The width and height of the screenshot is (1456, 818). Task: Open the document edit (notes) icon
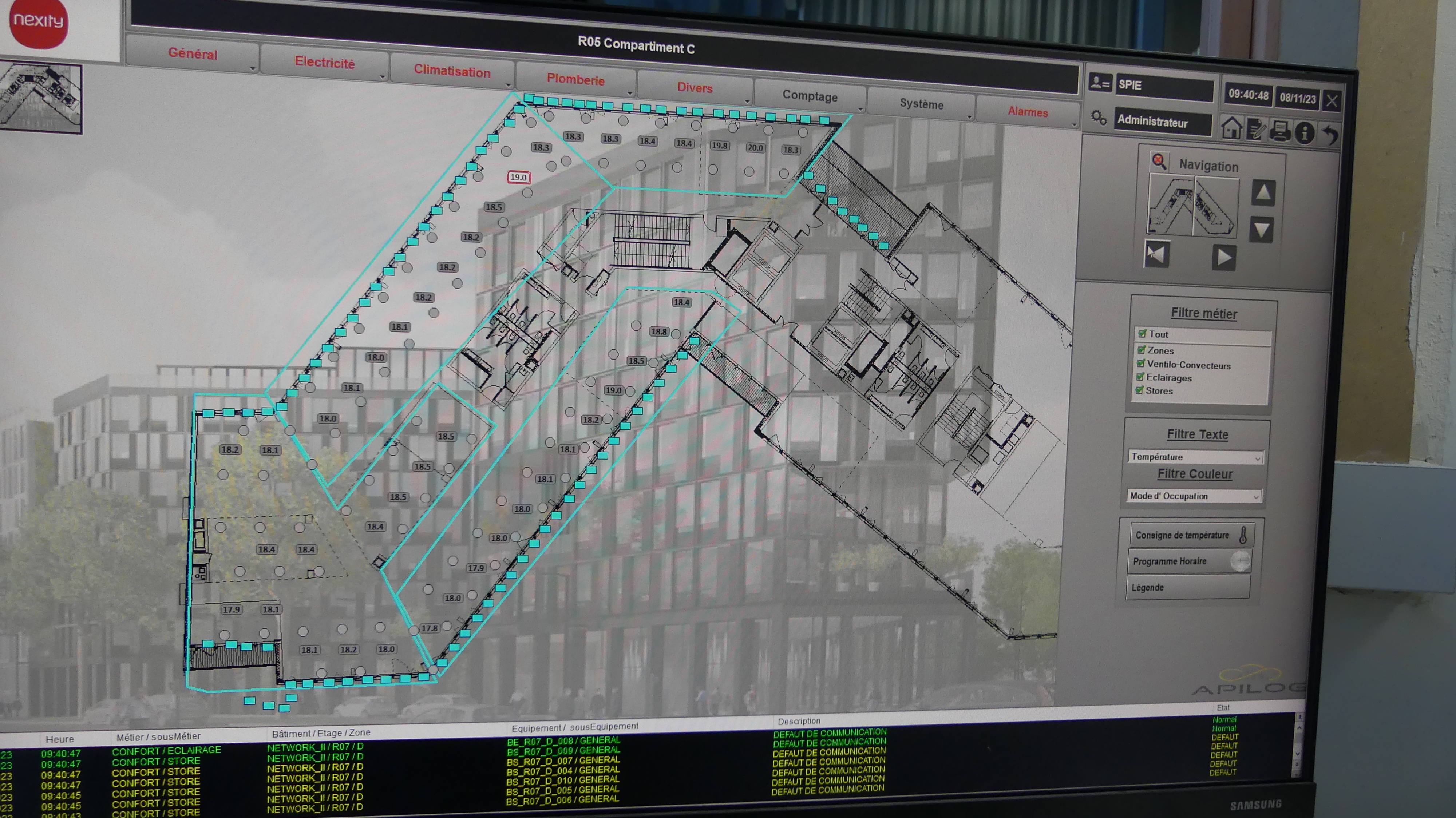1255,130
